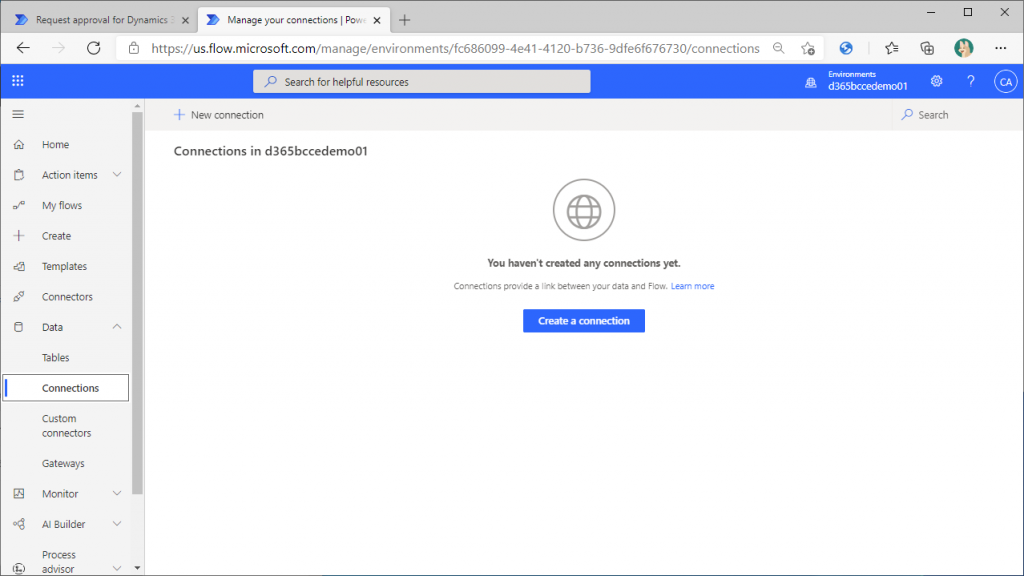The image size is (1024, 576).
Task: Open Gateways in sidebar
Action: tap(63, 463)
